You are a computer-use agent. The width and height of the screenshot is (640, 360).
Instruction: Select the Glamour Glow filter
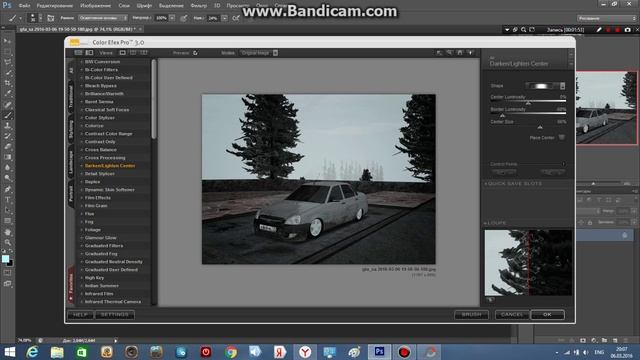pyautogui.click(x=100, y=238)
